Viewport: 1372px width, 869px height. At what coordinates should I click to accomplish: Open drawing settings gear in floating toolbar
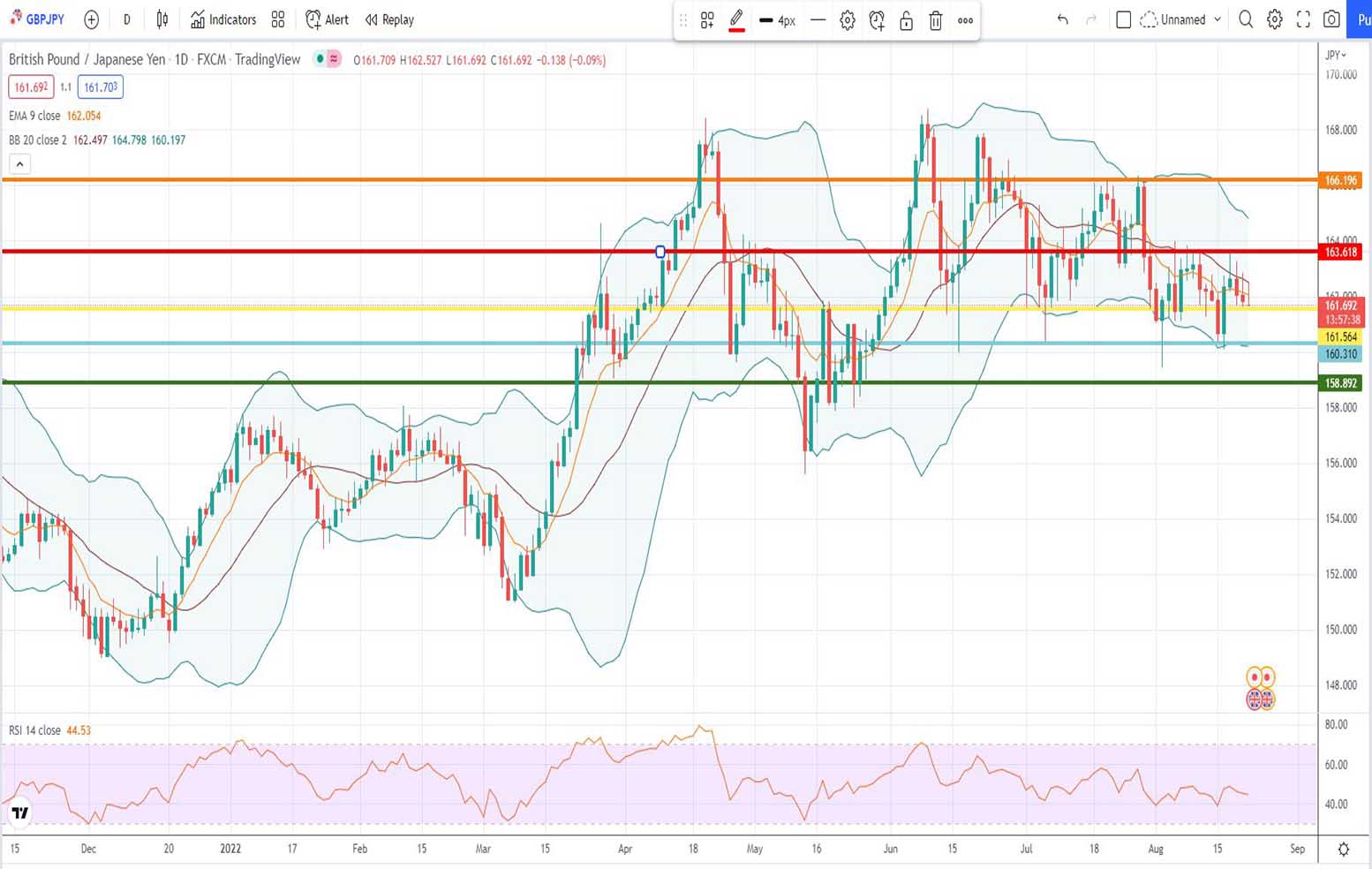848,20
